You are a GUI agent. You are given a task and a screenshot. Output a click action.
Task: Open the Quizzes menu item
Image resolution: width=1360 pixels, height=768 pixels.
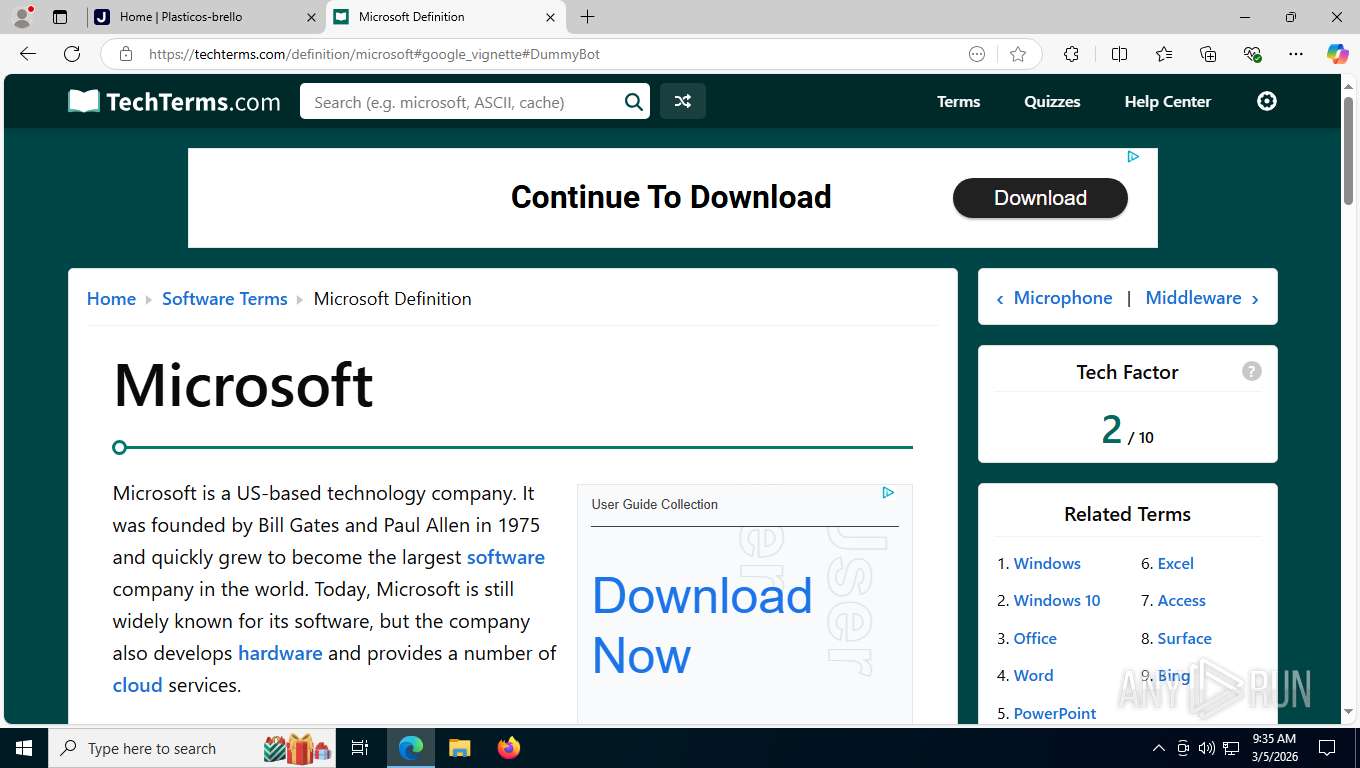click(1052, 101)
